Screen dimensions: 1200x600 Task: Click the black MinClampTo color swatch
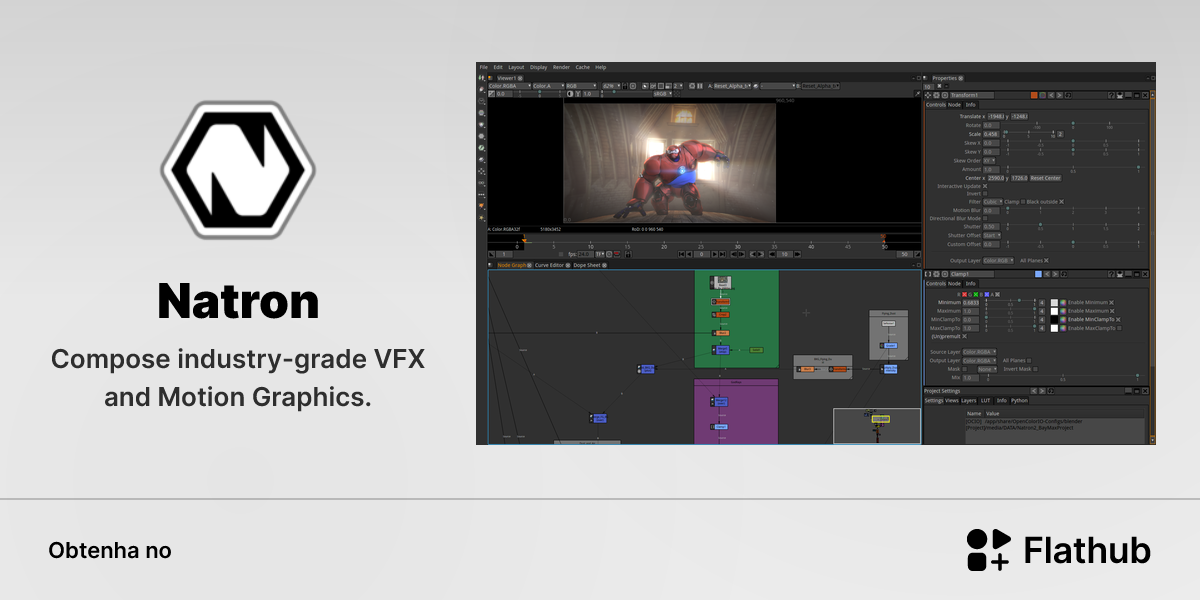[x=1054, y=319]
